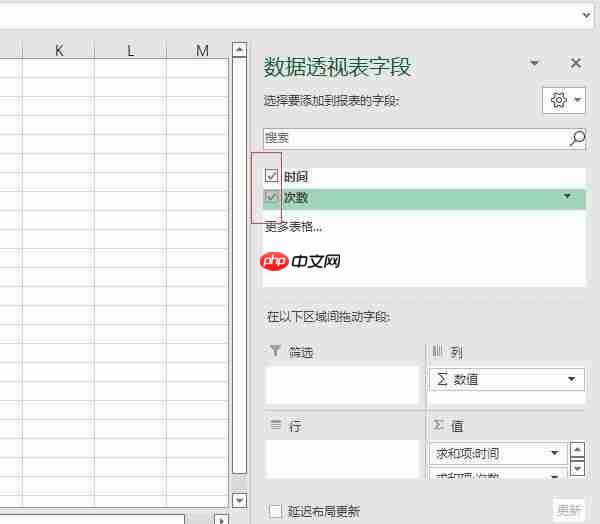Viewport: 600px width, 524px height.
Task: Click the 筛选 filters drop area
Action: [x=342, y=385]
